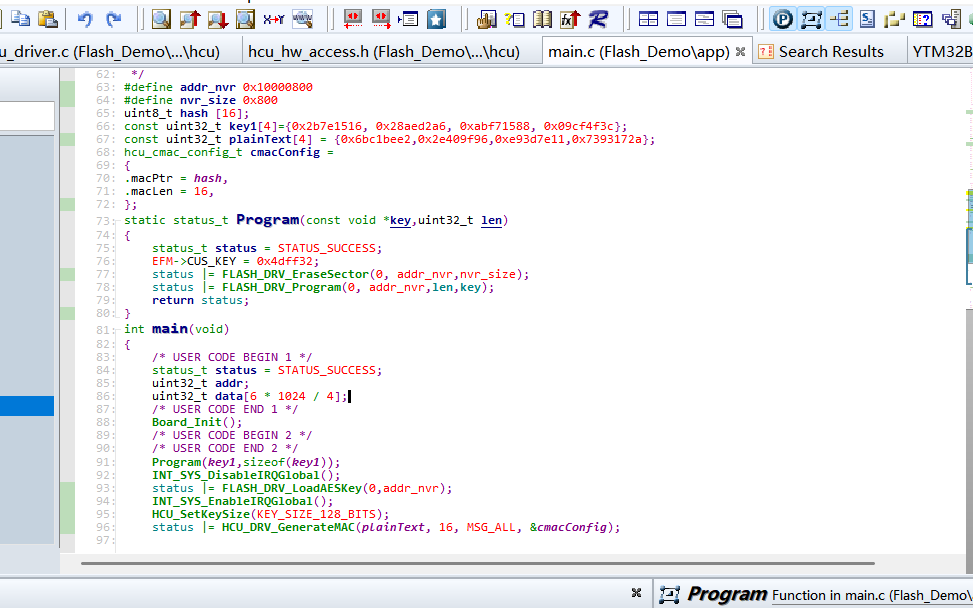The height and width of the screenshot is (608, 973).
Task: Click the Redo toolbar icon
Action: click(115, 17)
